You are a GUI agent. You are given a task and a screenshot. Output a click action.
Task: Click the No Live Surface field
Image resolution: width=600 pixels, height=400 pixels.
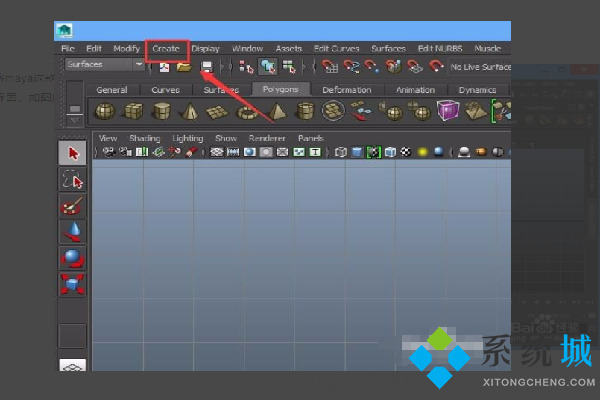coord(480,67)
